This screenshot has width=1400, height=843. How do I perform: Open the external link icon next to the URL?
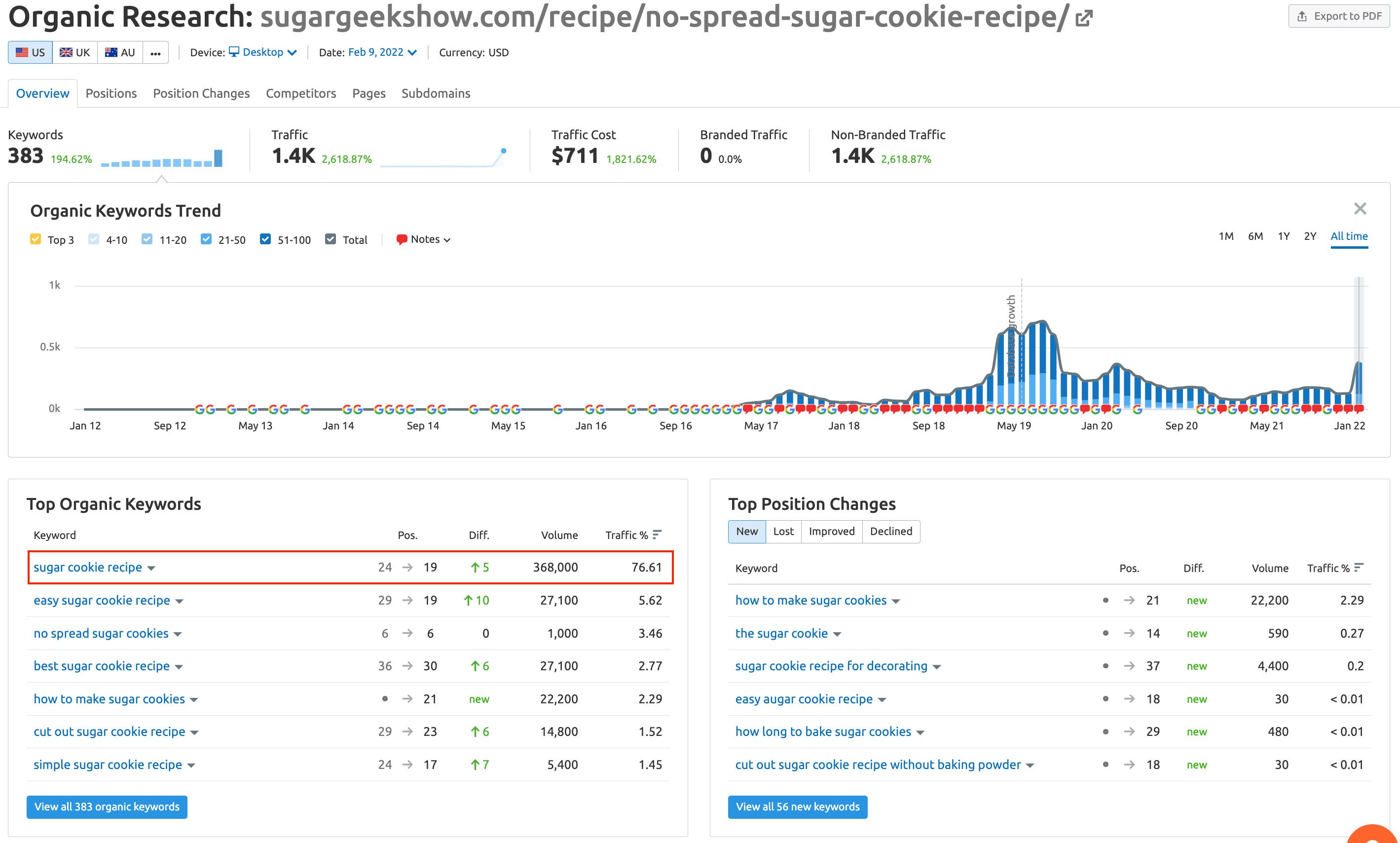click(1084, 18)
